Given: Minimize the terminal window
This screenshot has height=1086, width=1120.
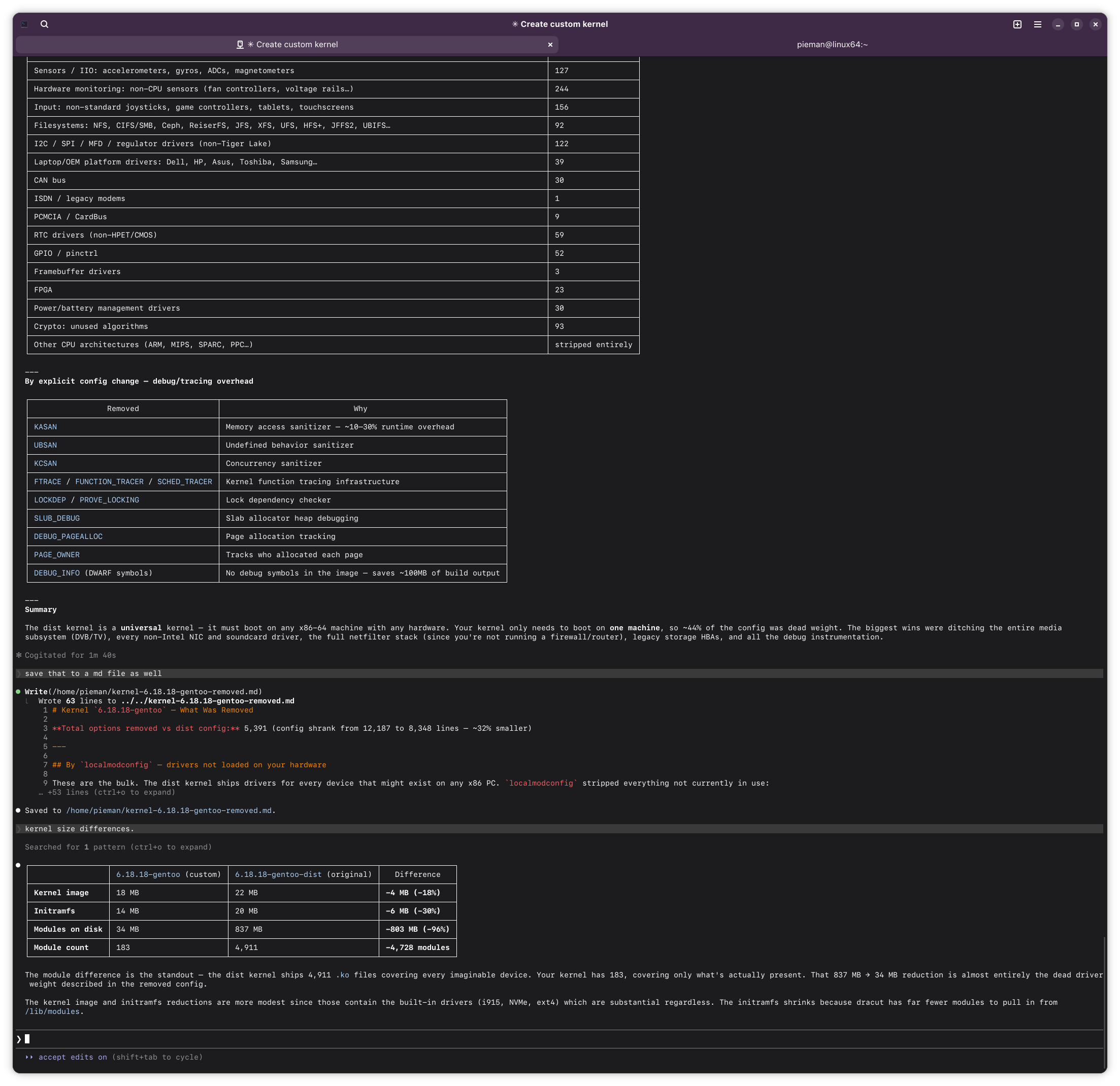Looking at the screenshot, I should [1058, 24].
